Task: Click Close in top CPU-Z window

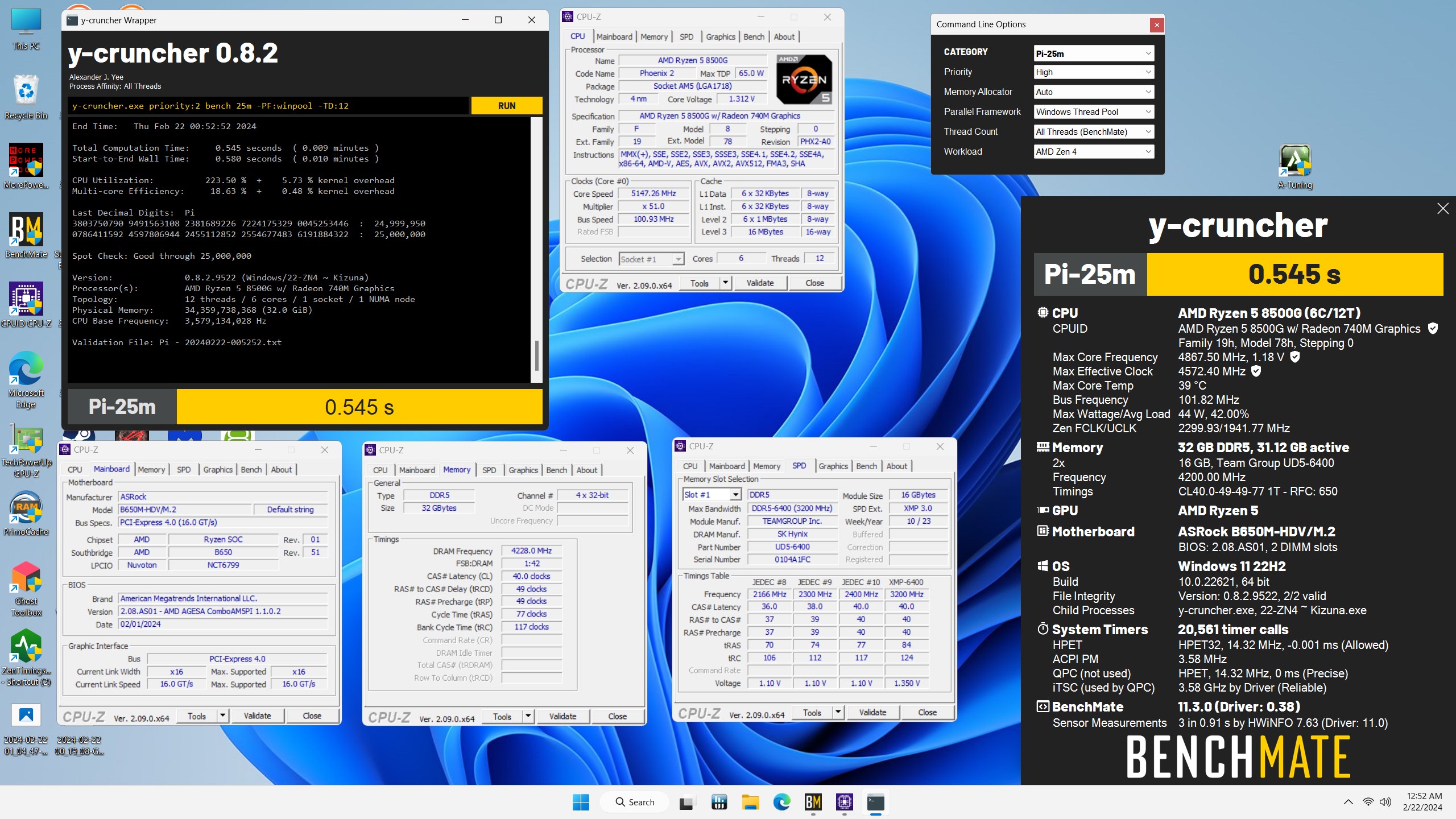Action: click(814, 283)
